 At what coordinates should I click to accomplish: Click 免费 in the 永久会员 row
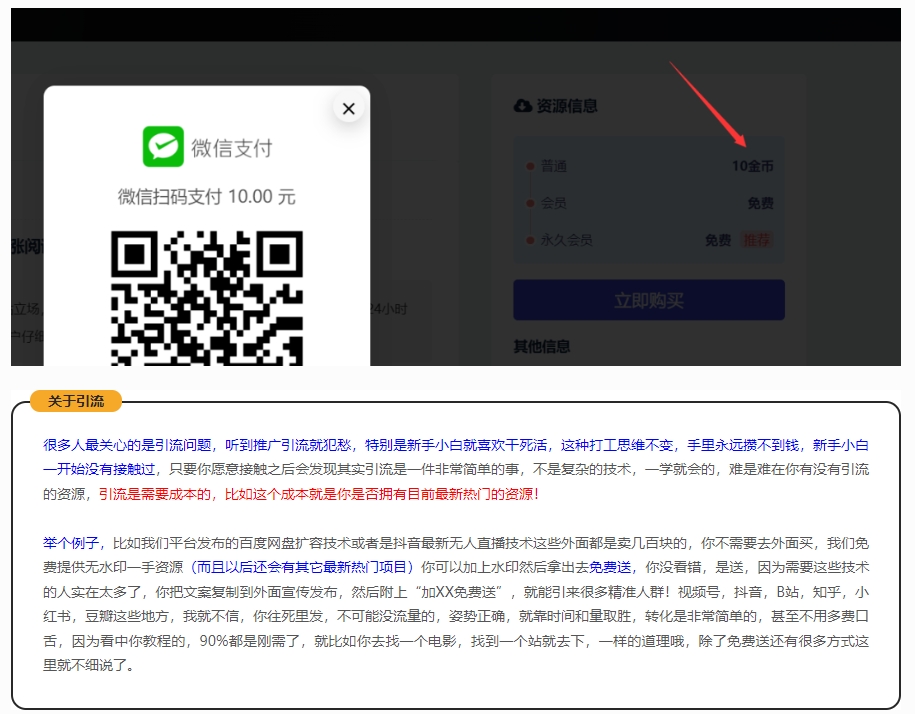(718, 240)
